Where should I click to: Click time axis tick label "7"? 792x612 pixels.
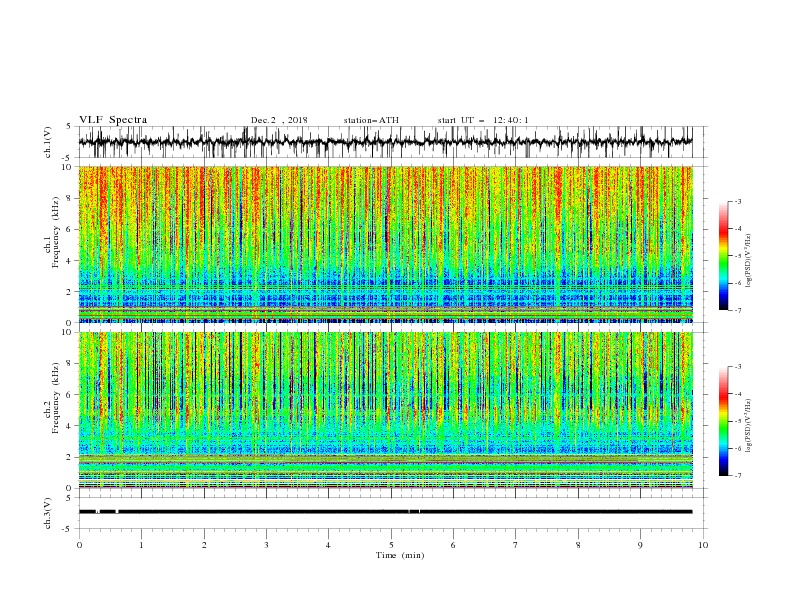click(x=516, y=545)
